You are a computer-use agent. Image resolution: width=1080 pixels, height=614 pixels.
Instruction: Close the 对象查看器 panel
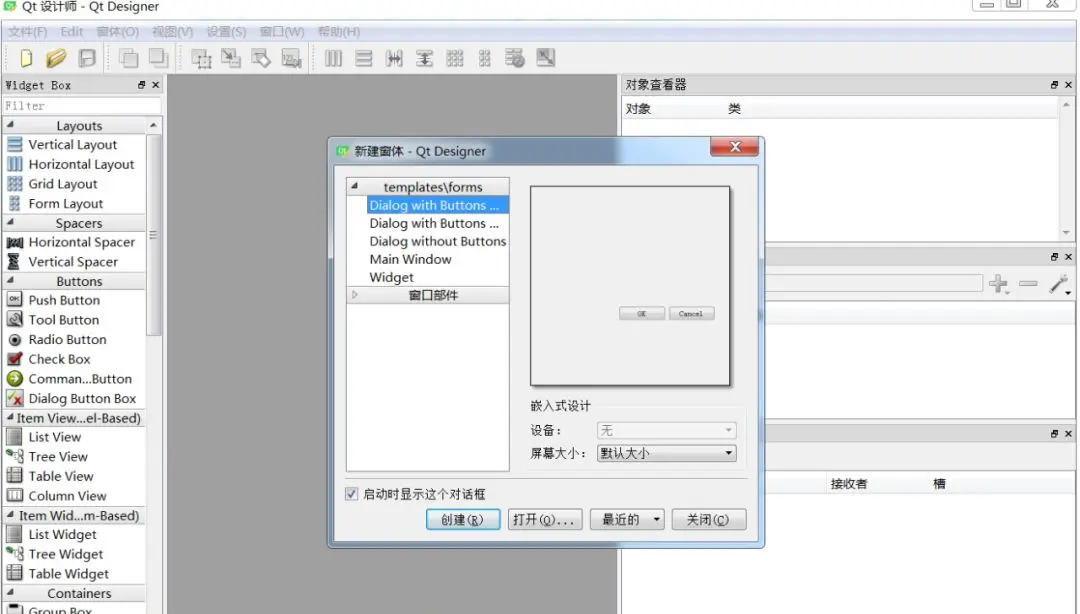(x=1068, y=85)
